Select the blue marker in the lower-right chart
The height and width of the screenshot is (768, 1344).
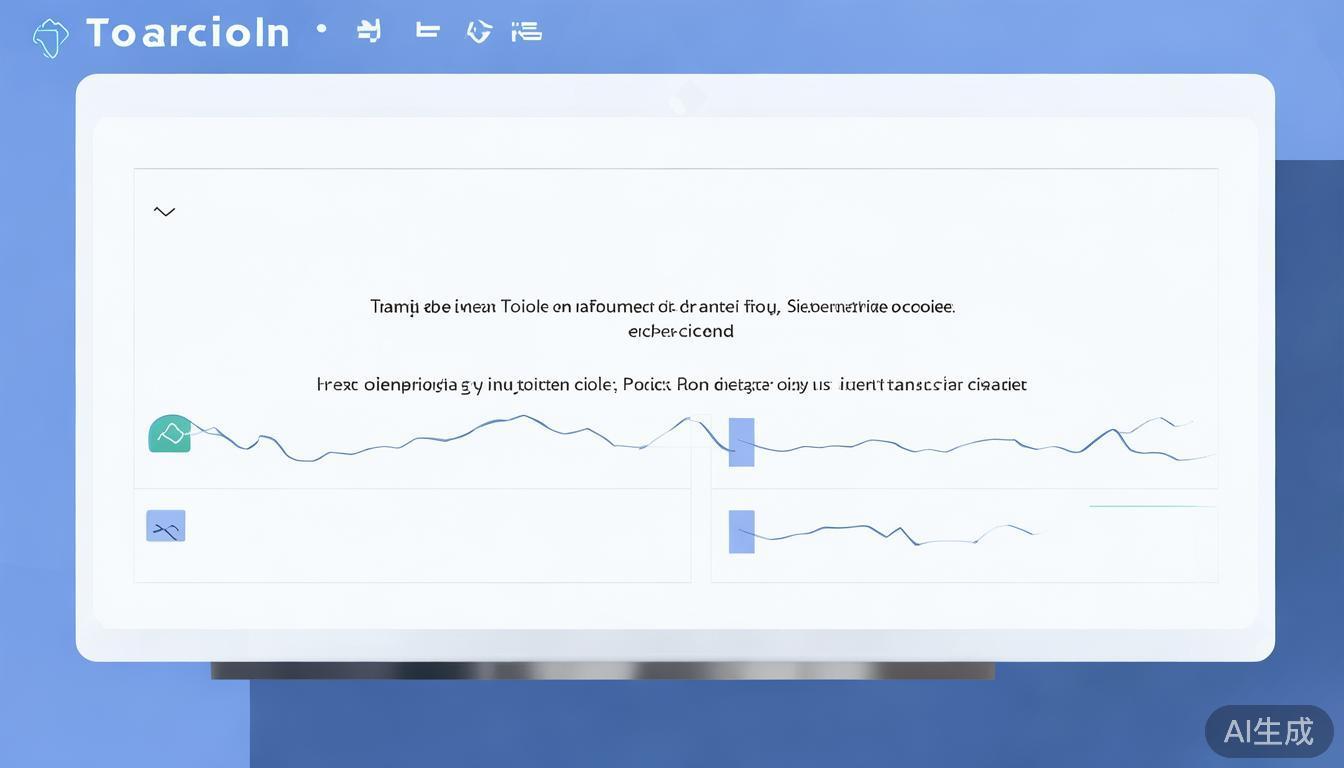741,532
